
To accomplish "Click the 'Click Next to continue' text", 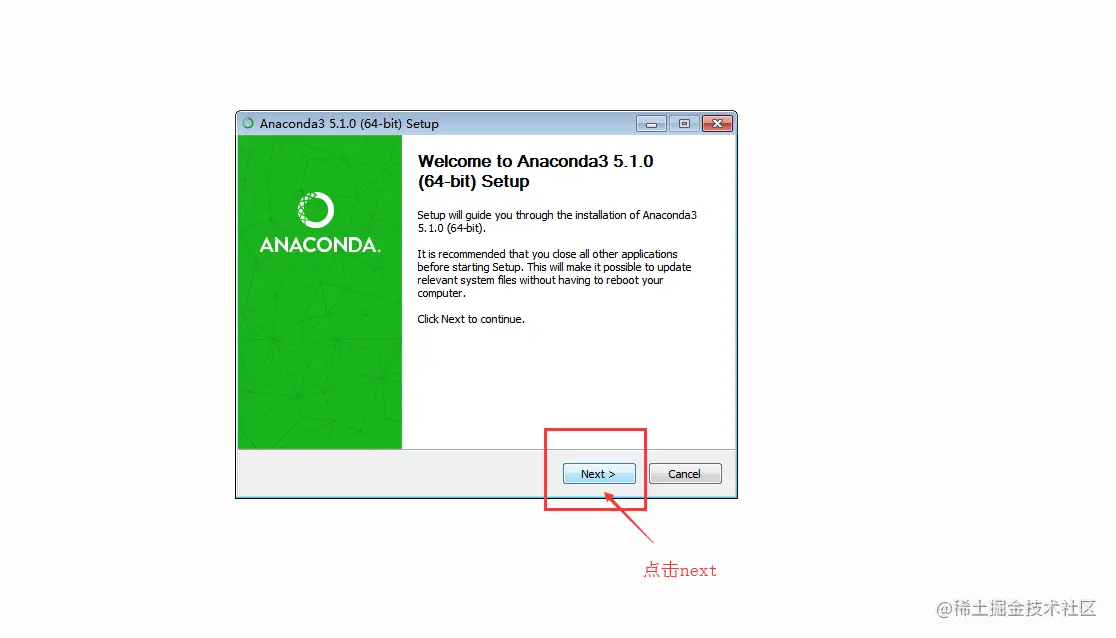I will point(470,319).
